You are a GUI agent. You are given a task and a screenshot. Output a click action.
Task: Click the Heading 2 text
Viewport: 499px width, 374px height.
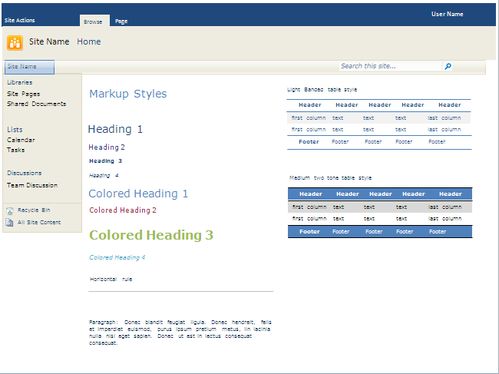(107, 147)
